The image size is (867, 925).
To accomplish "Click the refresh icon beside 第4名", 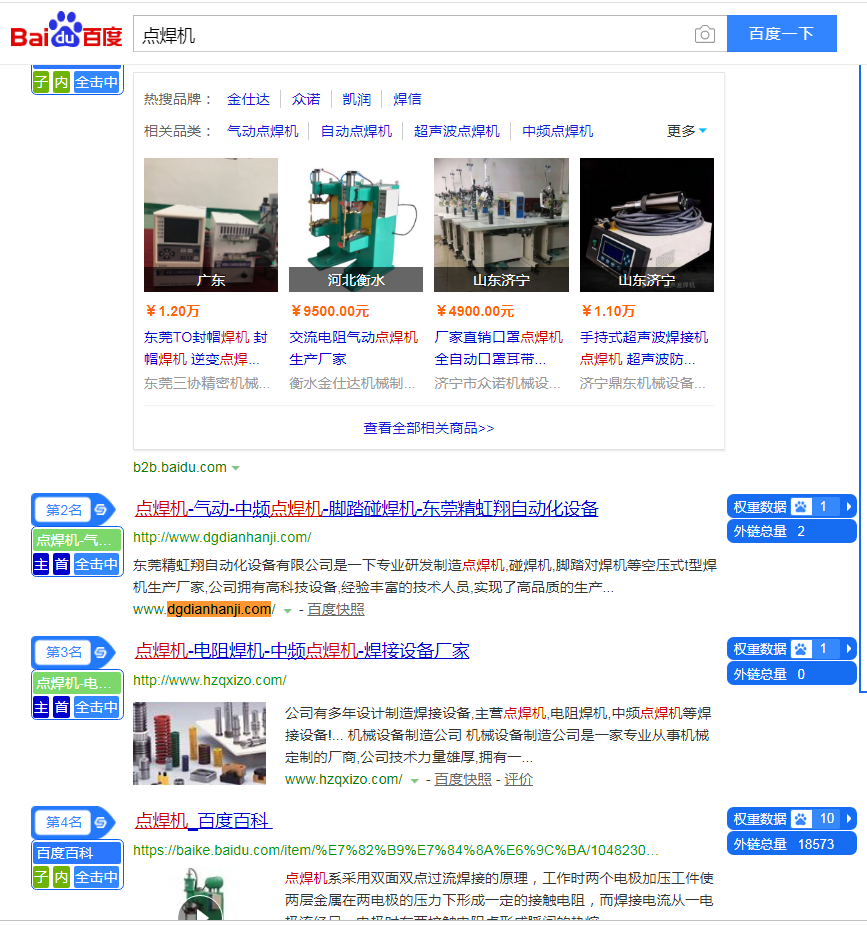I will click(101, 822).
